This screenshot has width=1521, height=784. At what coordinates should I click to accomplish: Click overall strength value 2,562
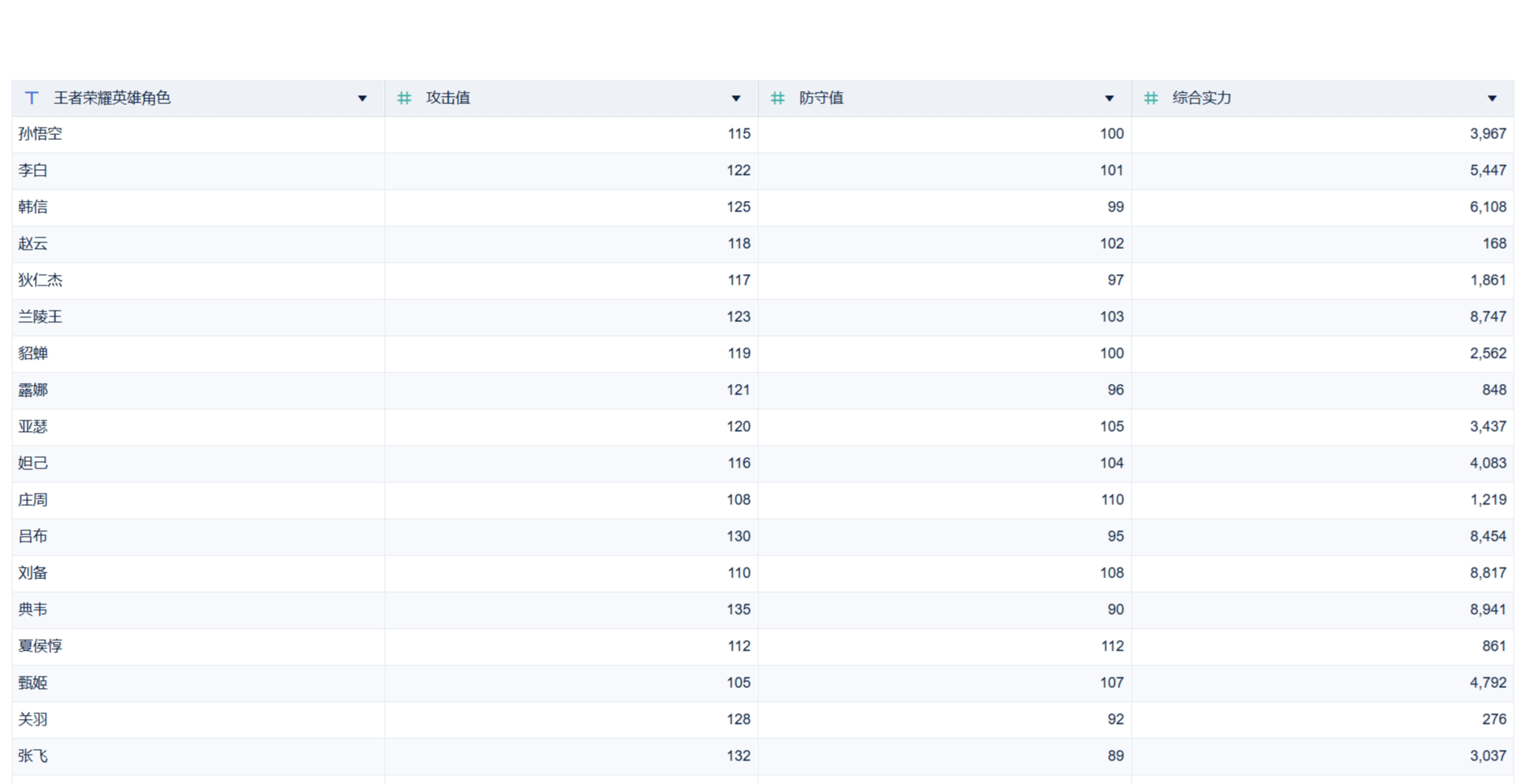1488,354
